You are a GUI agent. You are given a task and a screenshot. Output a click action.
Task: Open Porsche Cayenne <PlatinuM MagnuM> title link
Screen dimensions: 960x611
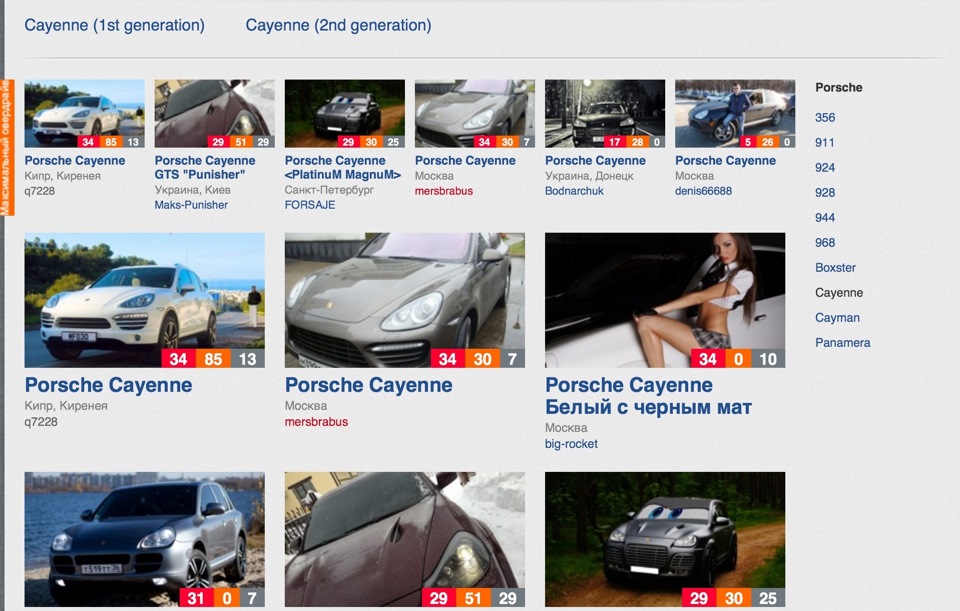343,167
